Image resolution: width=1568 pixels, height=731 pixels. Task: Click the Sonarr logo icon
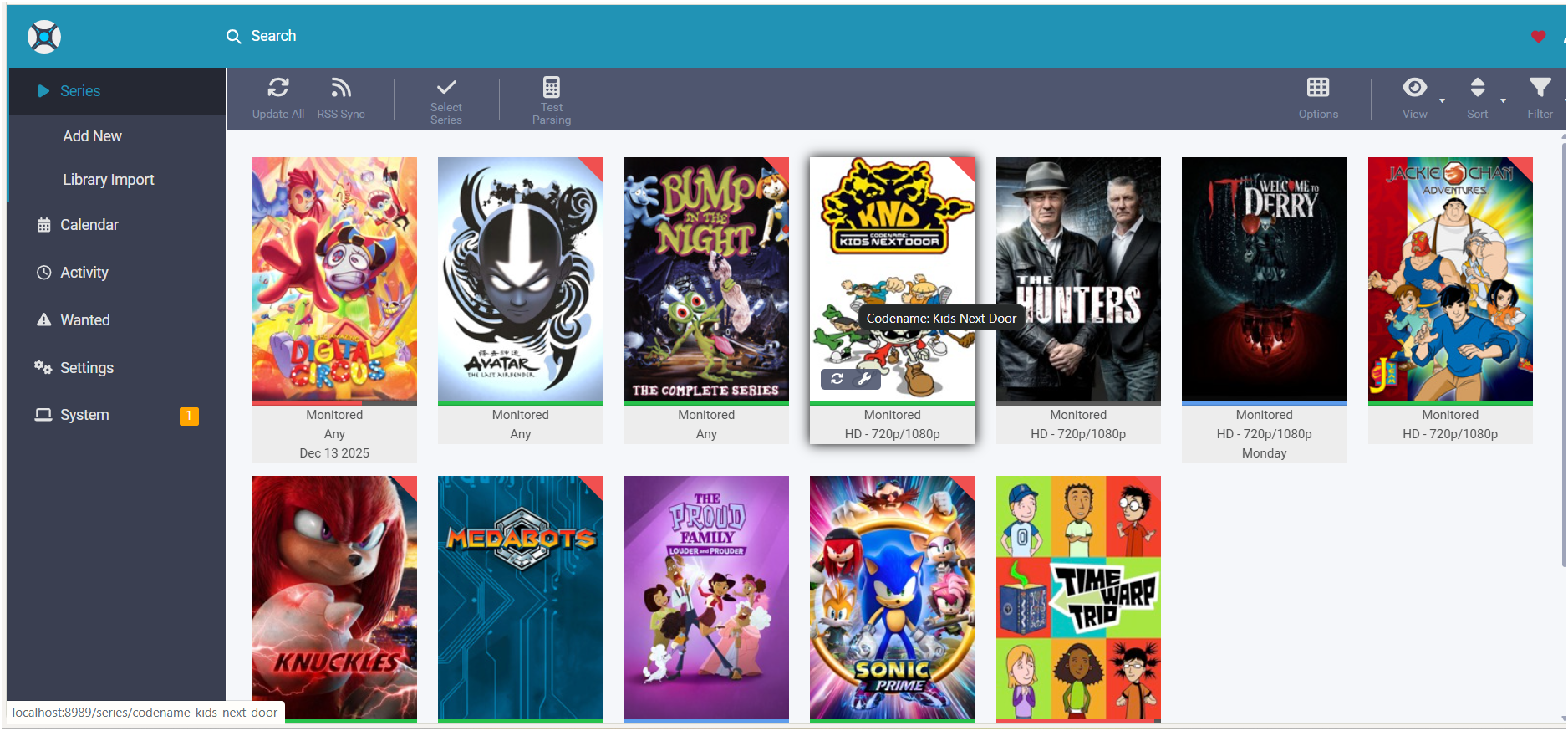click(44, 37)
